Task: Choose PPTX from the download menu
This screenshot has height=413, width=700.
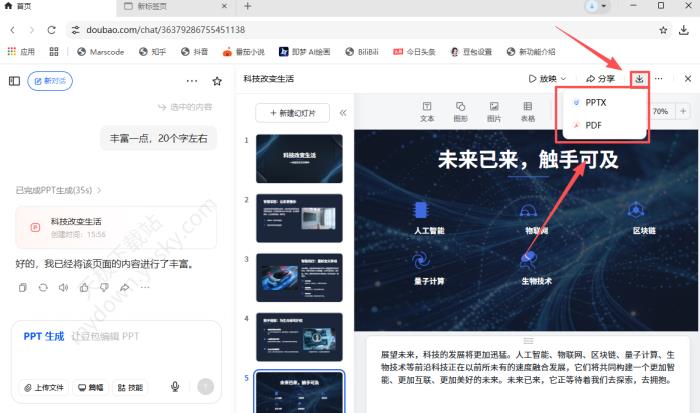Action: [595, 103]
